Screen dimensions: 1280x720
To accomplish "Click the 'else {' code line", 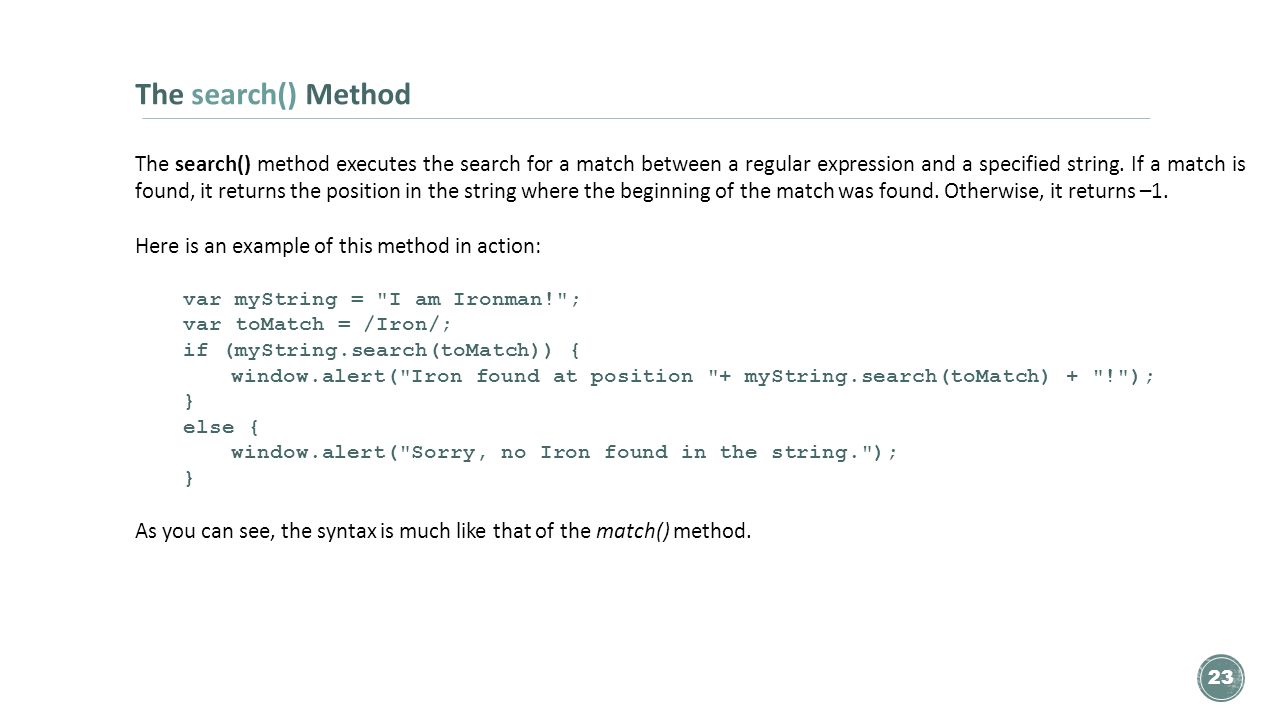I will (220, 427).
